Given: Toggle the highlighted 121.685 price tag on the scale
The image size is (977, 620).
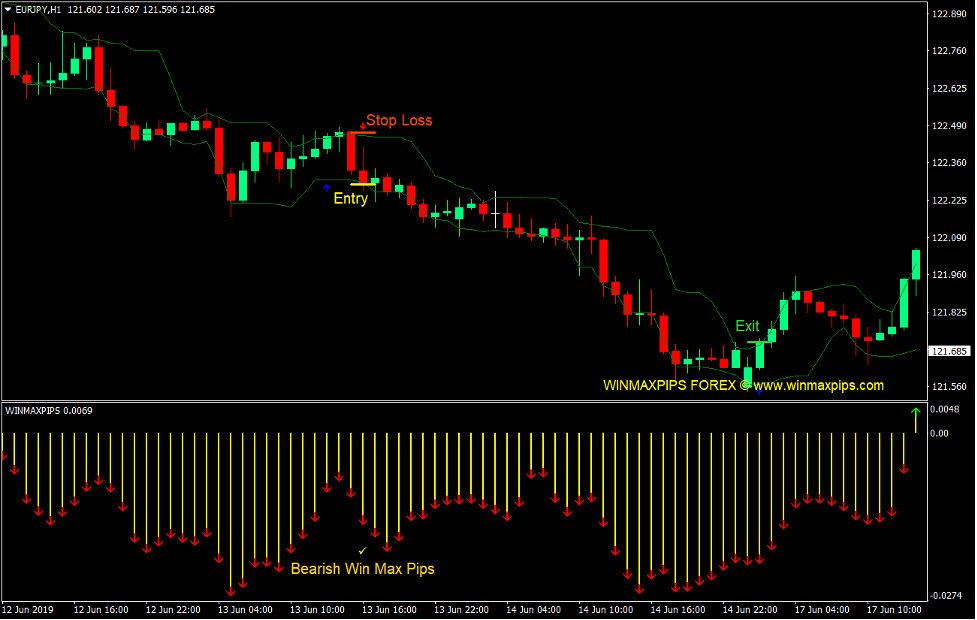Looking at the screenshot, I should point(950,351).
